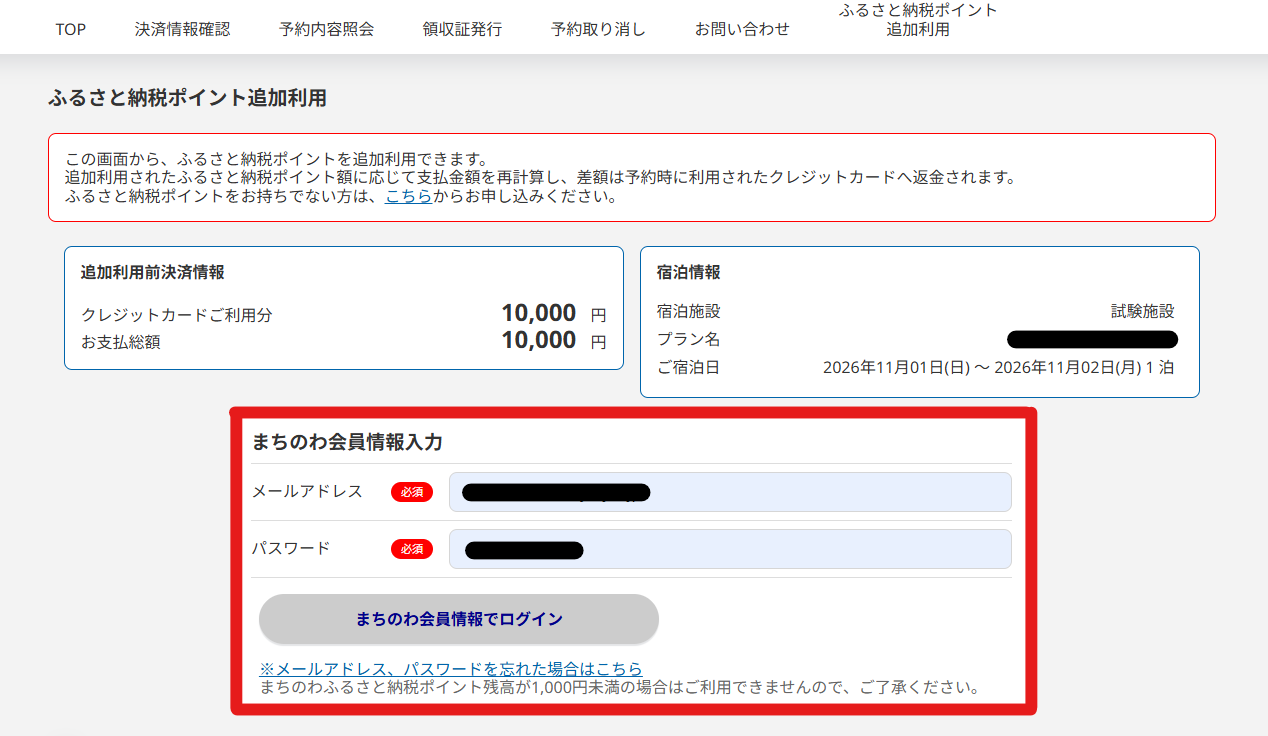Select the 試験施設 facility name
This screenshot has height=736, width=1268.
pyautogui.click(x=1143, y=311)
